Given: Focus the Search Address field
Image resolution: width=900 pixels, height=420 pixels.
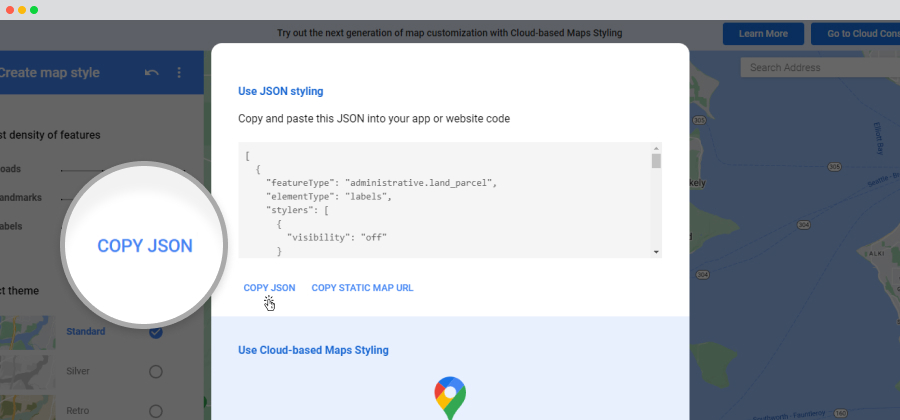Looking at the screenshot, I should (820, 67).
